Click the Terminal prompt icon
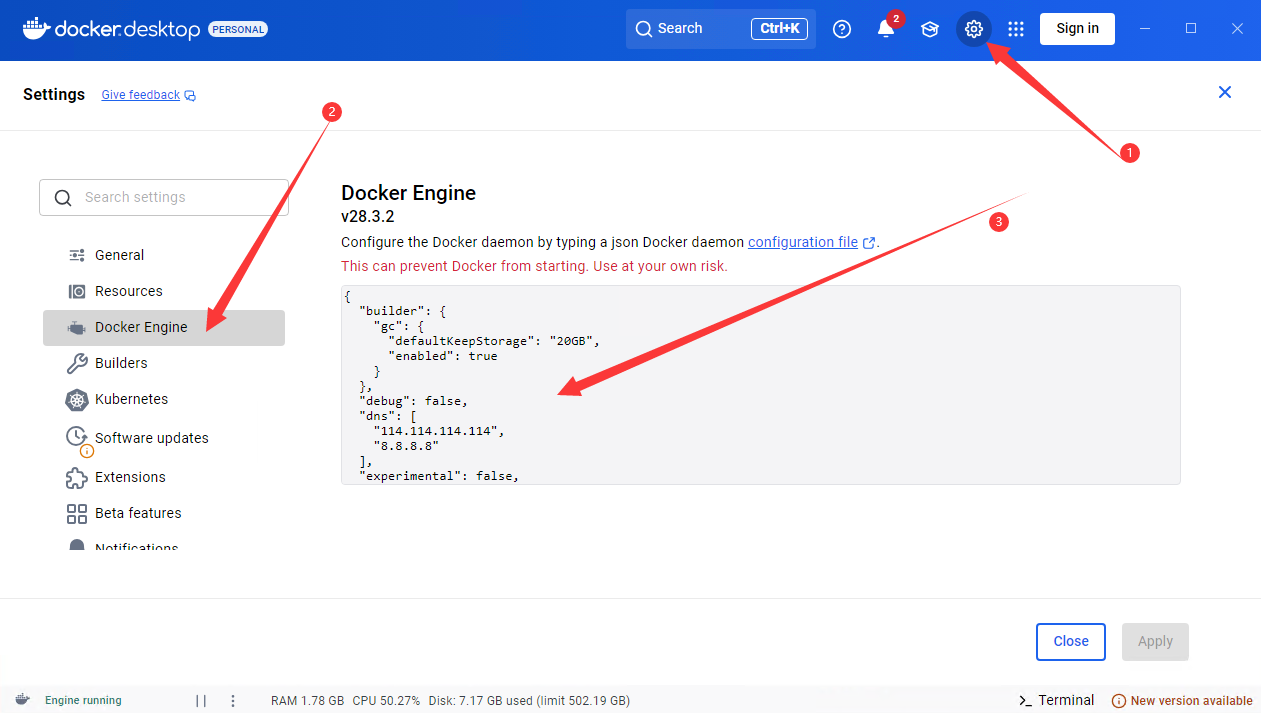Viewport: 1261px width, 713px height. [x=1025, y=701]
